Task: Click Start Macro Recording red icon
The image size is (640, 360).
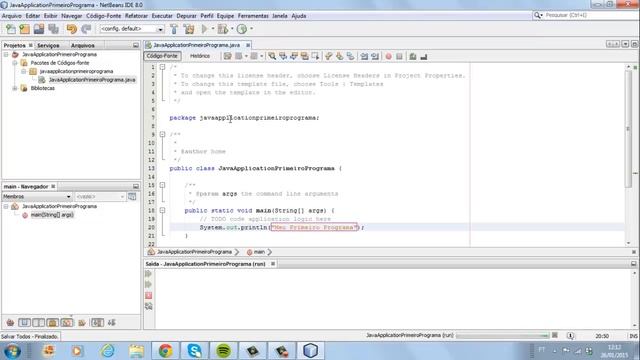Action: click(x=389, y=56)
